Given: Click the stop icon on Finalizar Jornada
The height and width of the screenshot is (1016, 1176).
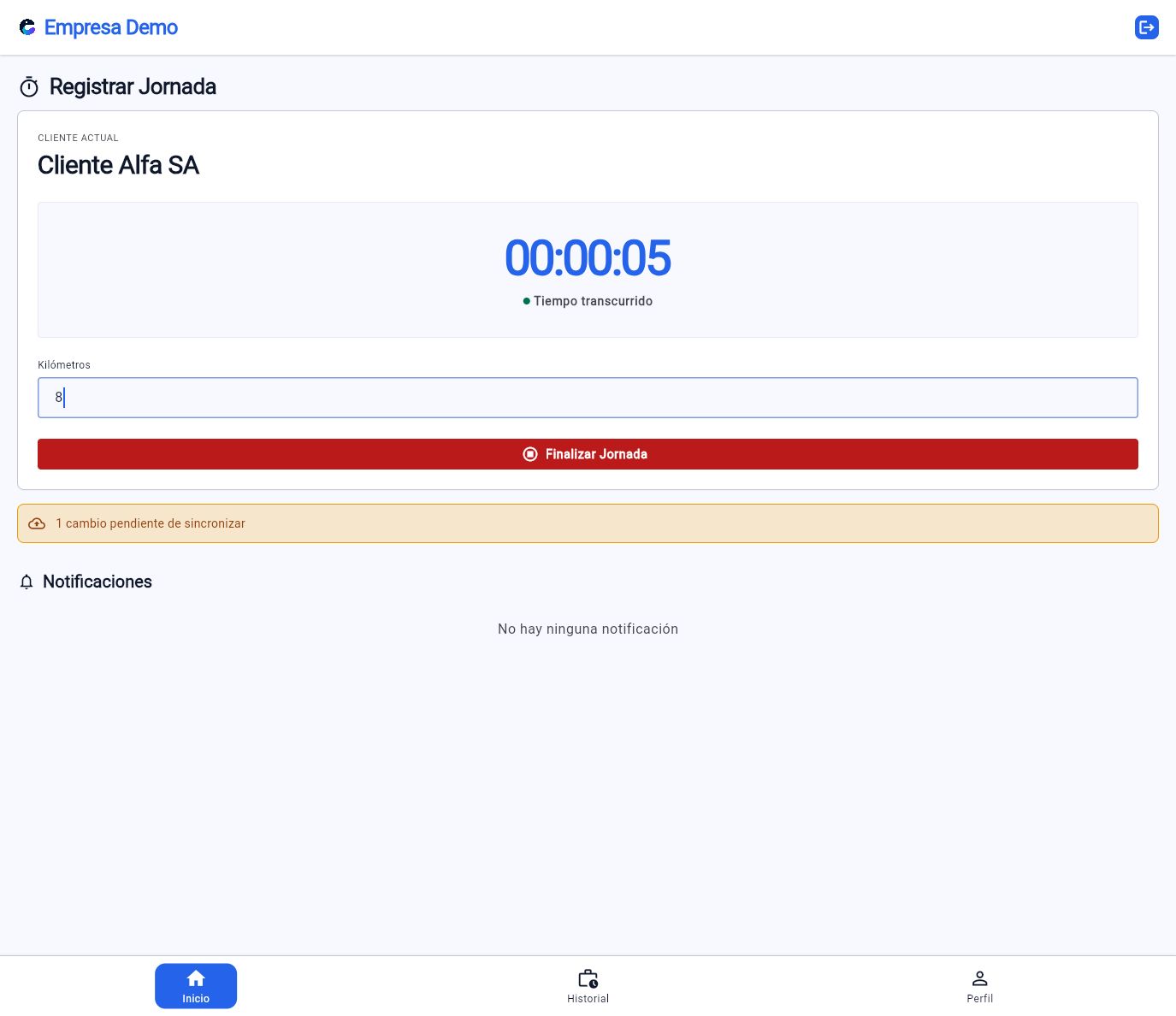Looking at the screenshot, I should [x=530, y=454].
